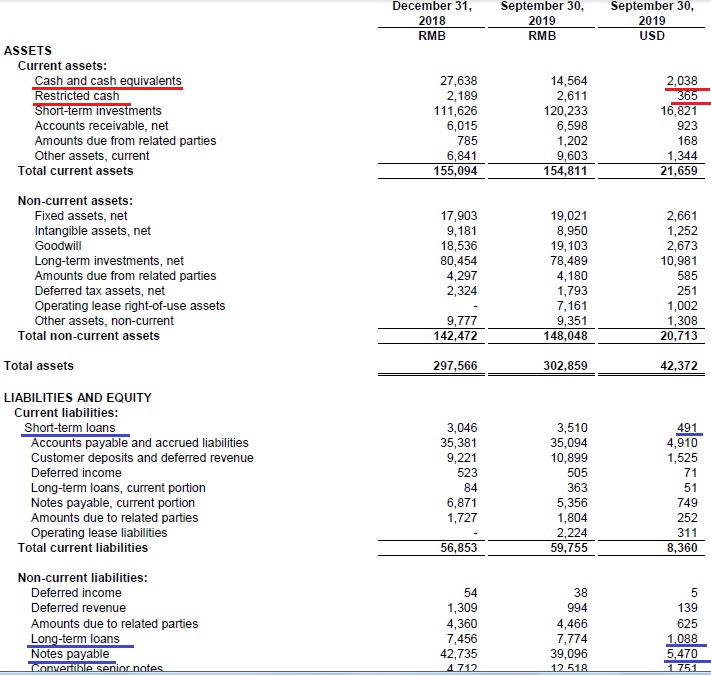Click the 56,853 current liabilities total
The height and width of the screenshot is (675, 711).
pyautogui.click(x=459, y=548)
